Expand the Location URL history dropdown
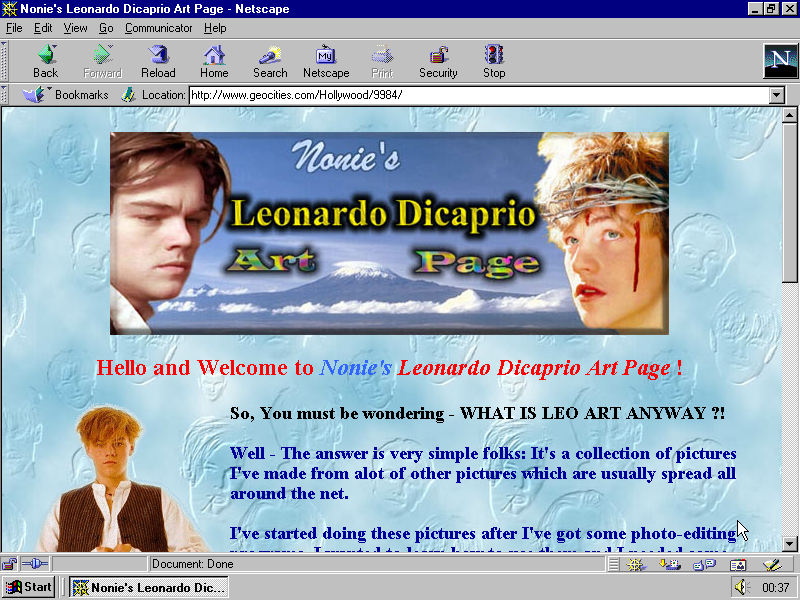 coord(776,95)
